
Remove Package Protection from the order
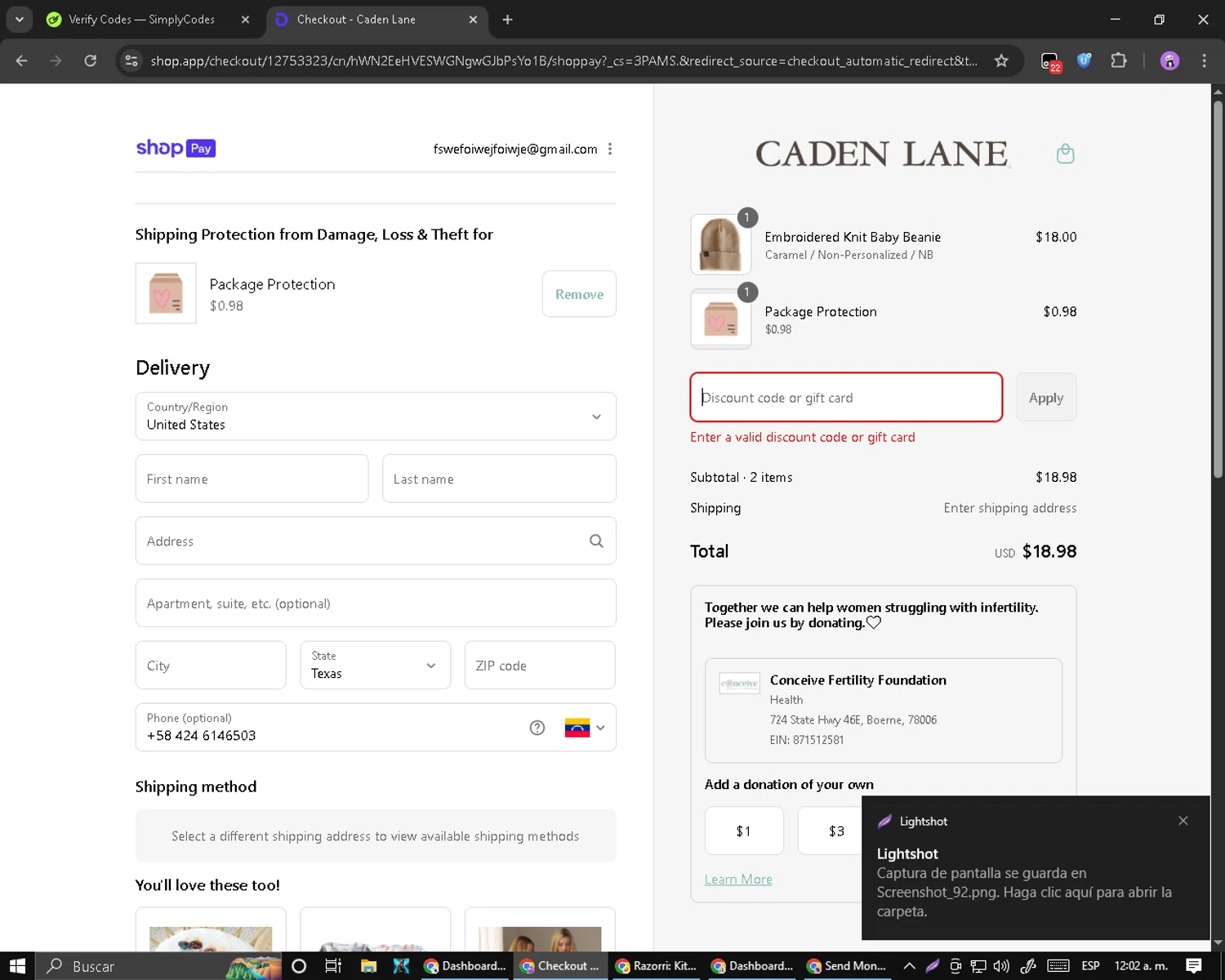(579, 294)
